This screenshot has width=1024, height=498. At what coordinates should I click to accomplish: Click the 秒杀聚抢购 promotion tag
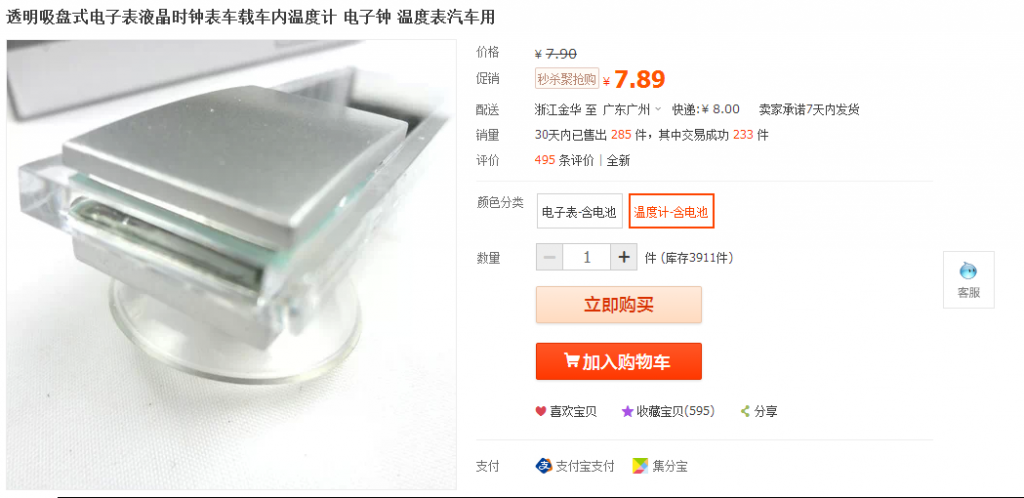tap(567, 79)
